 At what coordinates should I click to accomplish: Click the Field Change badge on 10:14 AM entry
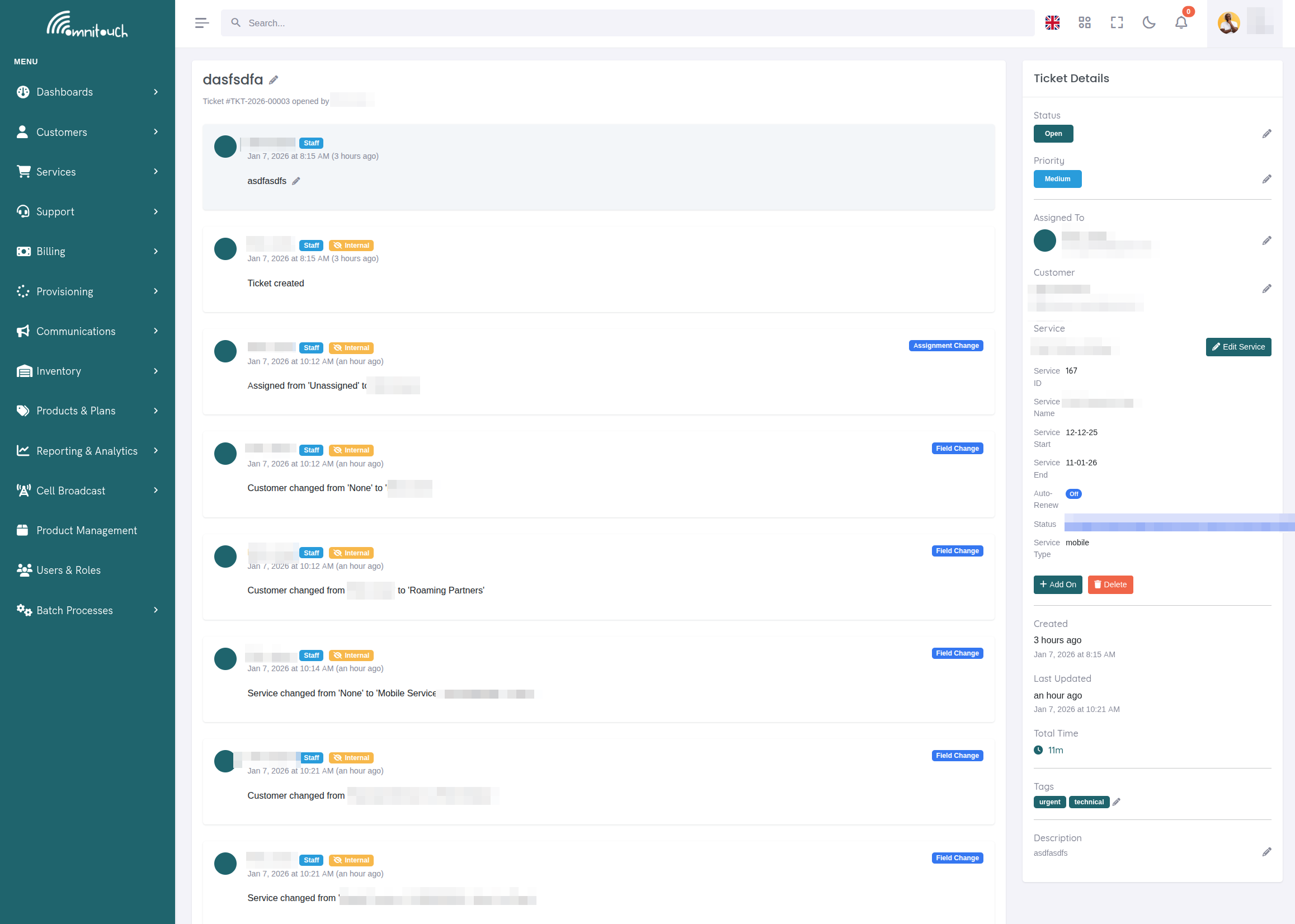tap(957, 653)
